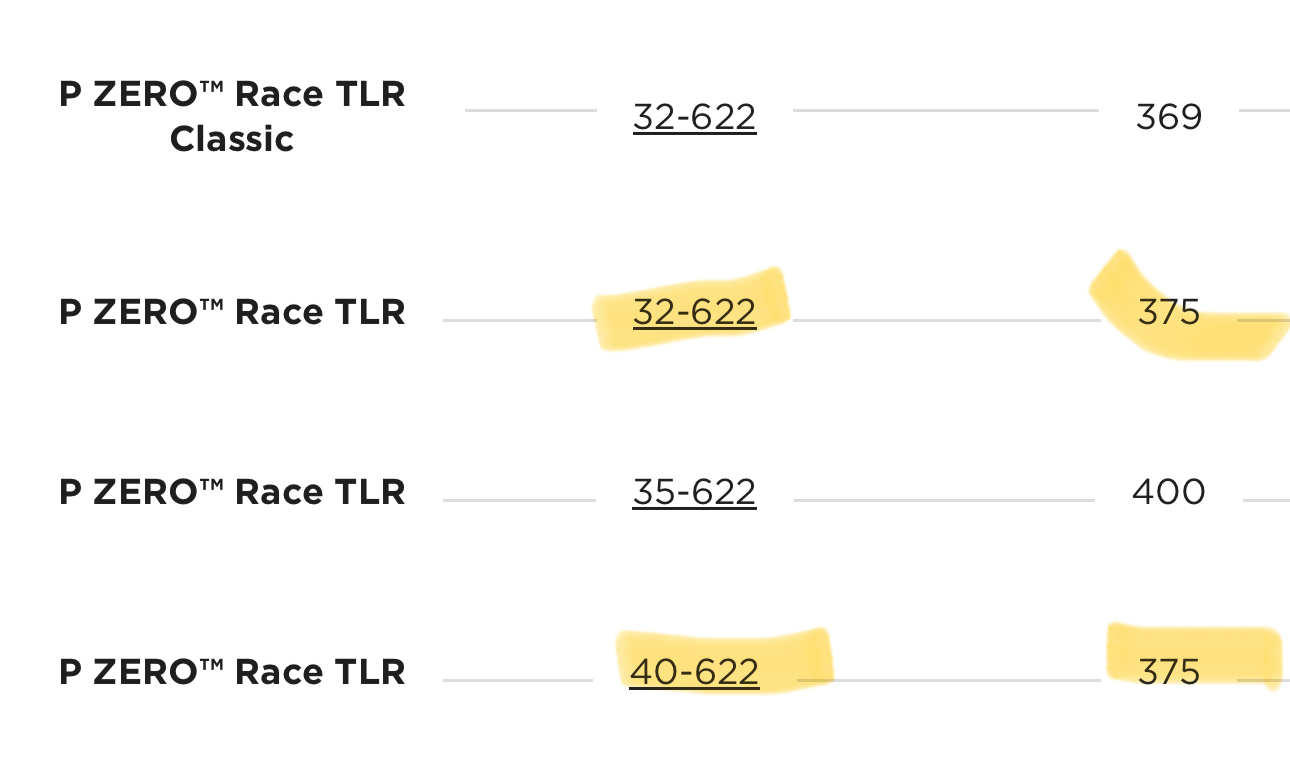Click the divider line between 35-622 and 400
The image size is (1290, 770).
[944, 500]
